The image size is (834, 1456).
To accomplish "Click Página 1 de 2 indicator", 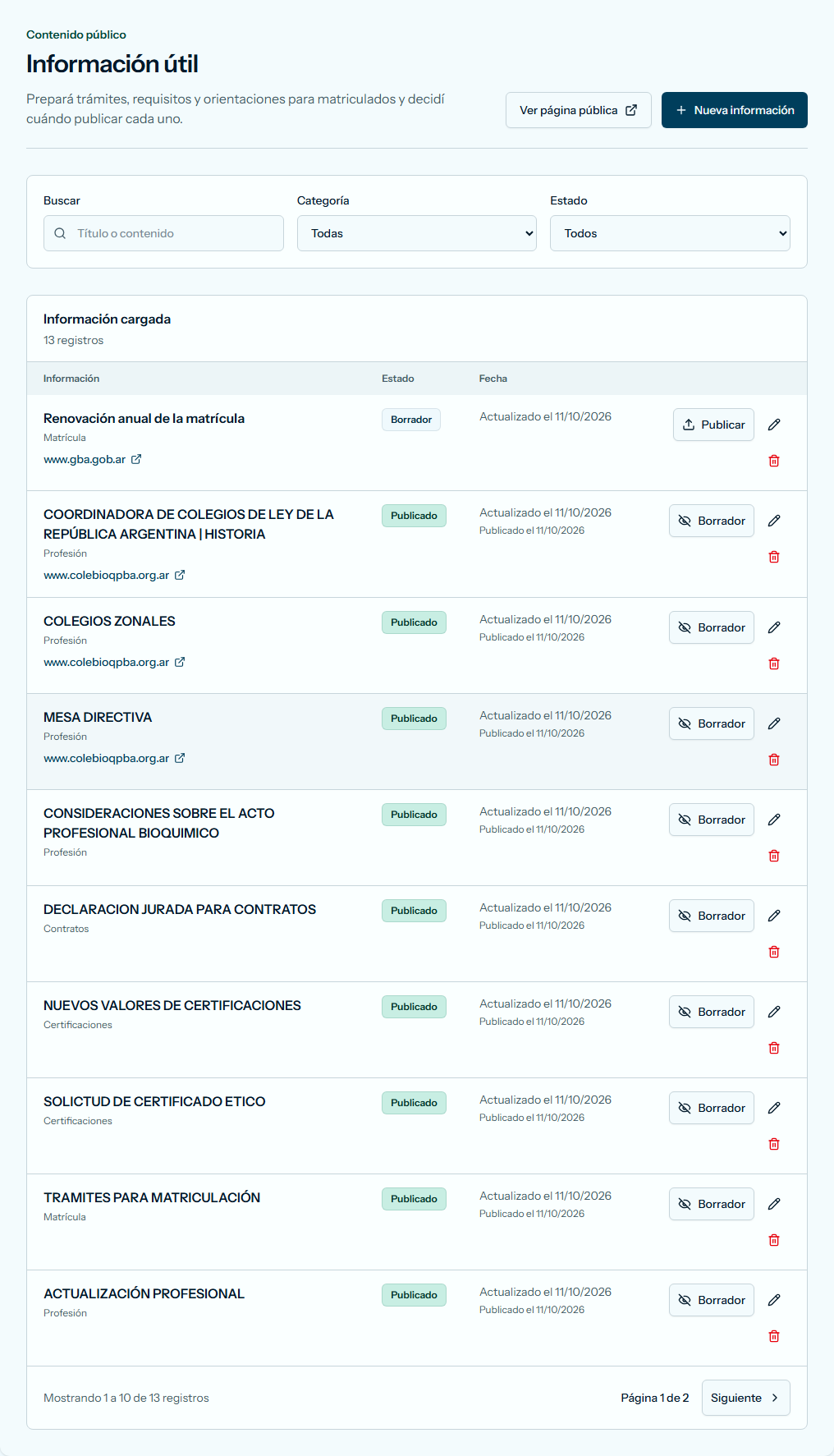I will (x=655, y=1398).
